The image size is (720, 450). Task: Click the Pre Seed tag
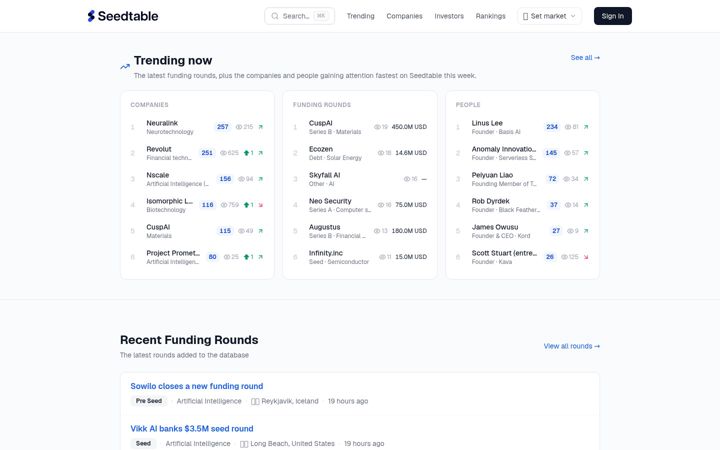click(149, 401)
